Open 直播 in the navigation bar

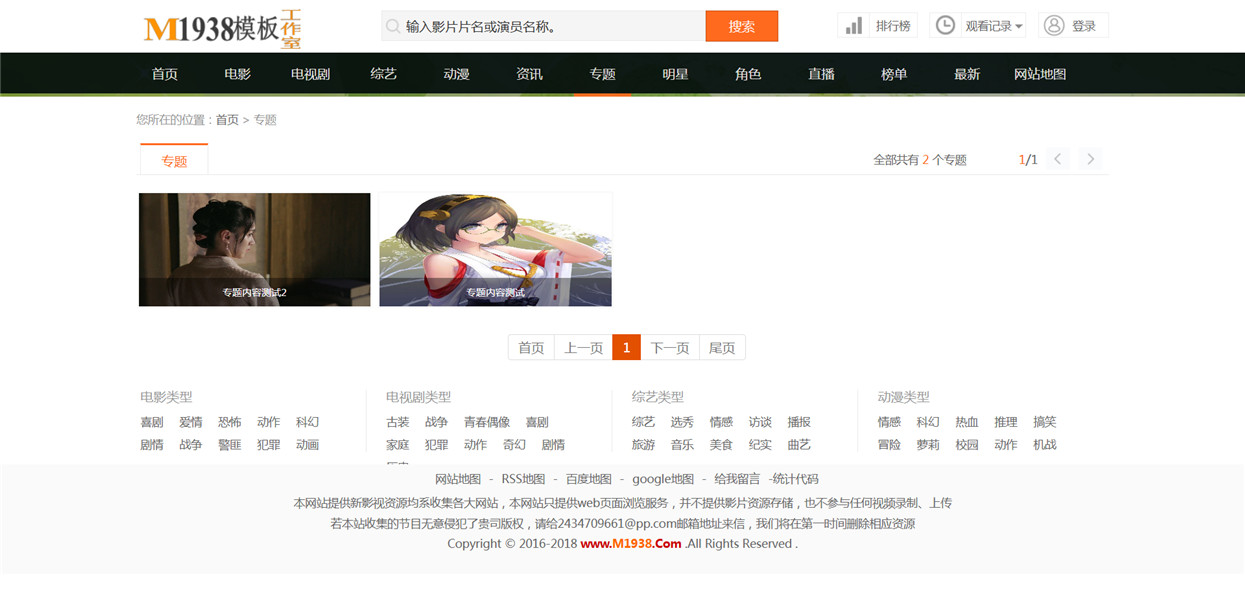(822, 74)
